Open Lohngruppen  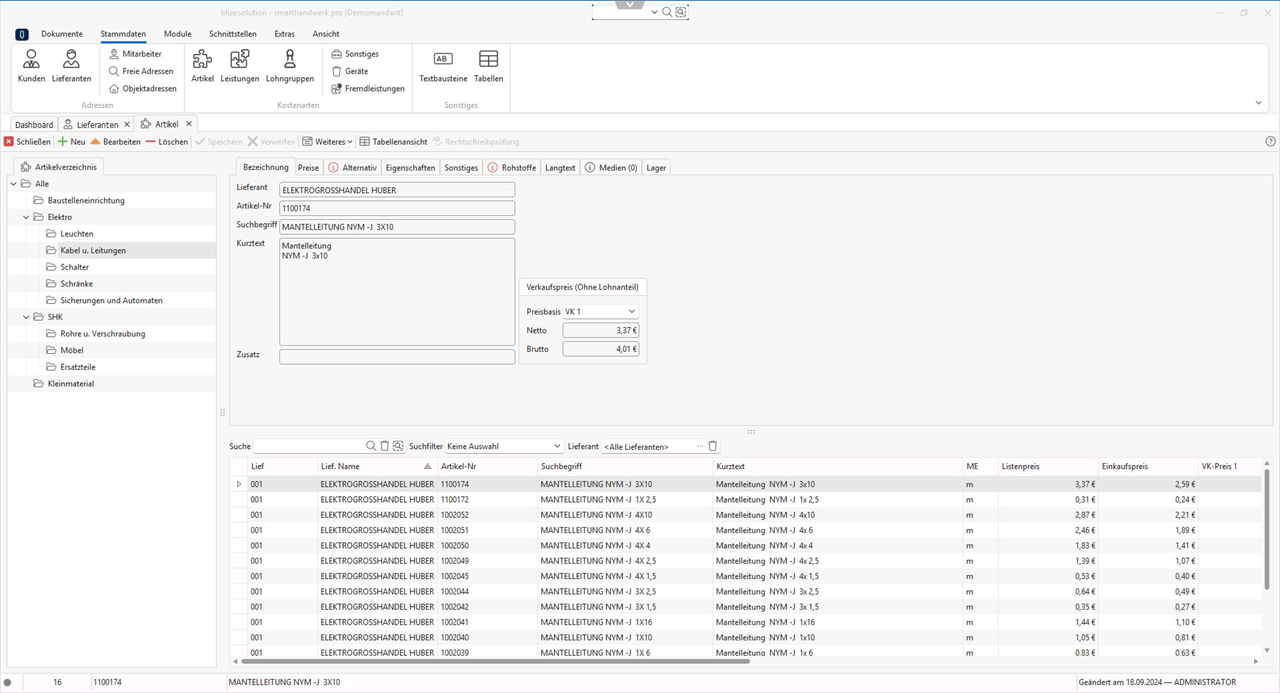click(x=290, y=65)
